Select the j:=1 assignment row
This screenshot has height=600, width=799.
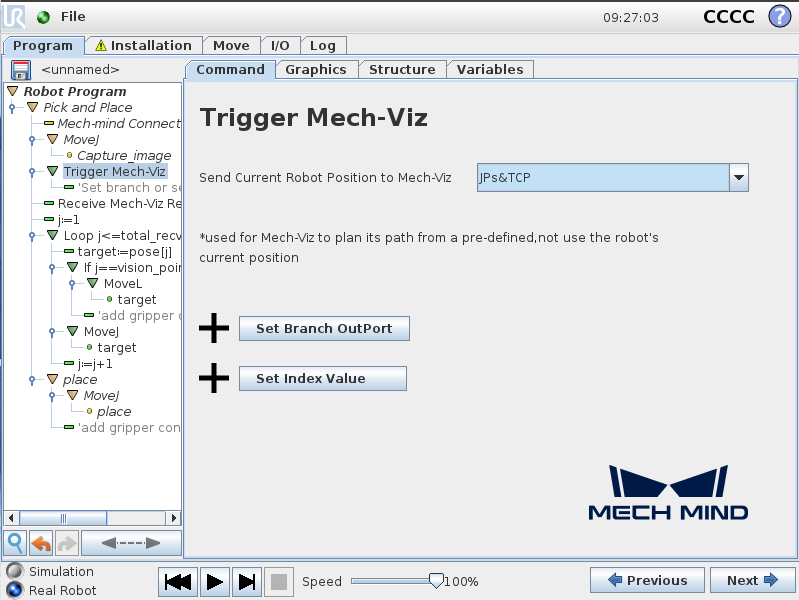pos(68,220)
